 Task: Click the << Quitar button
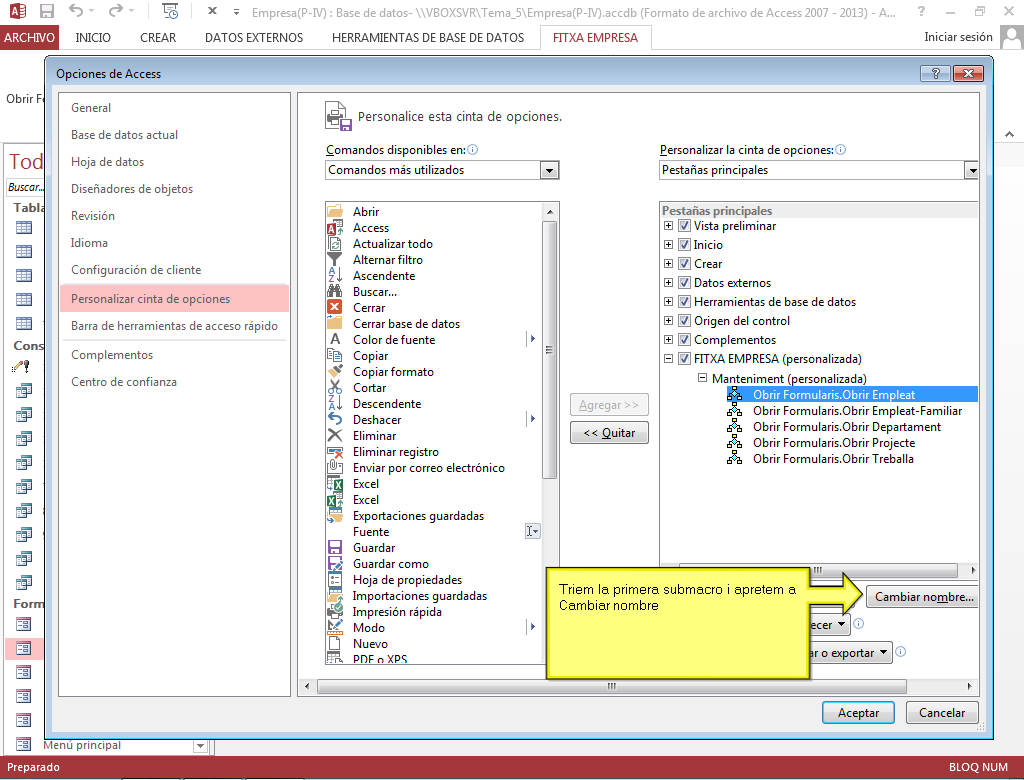pos(609,432)
